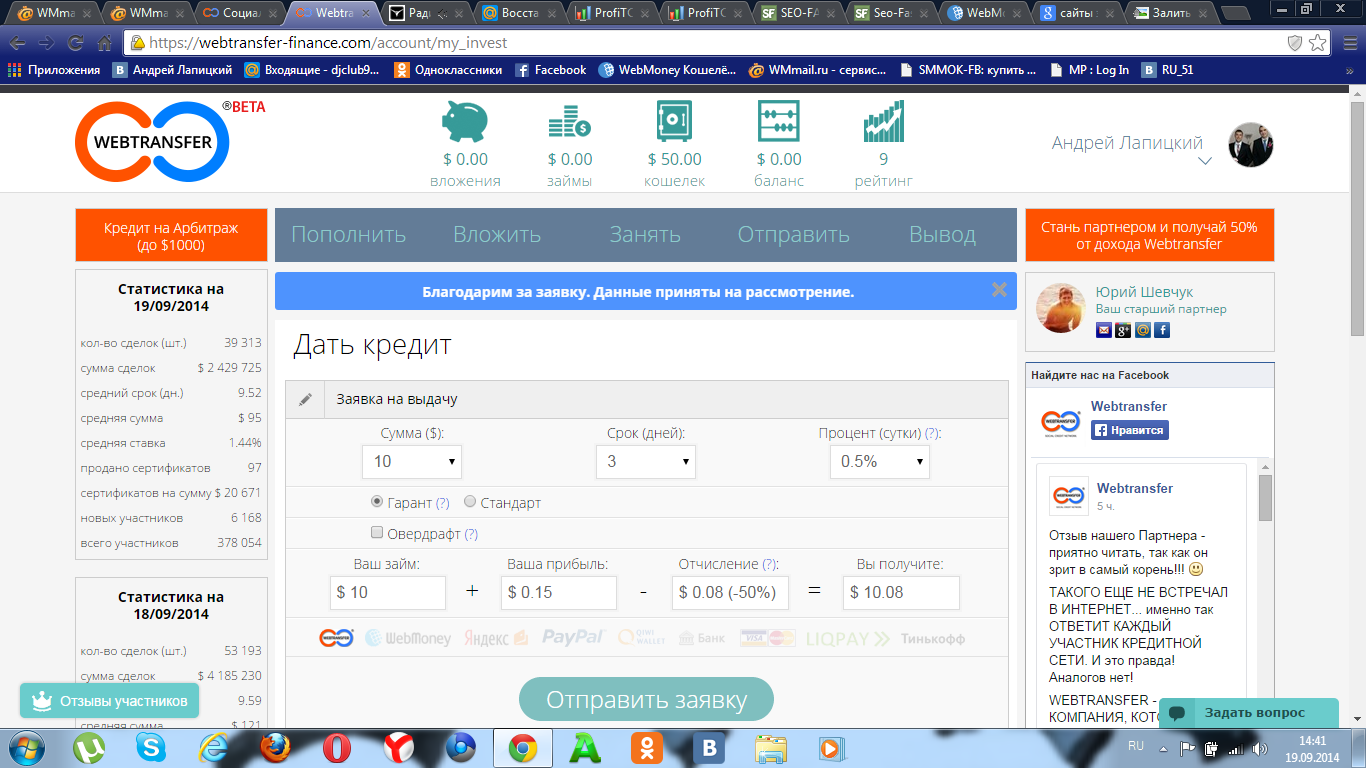1366x768 pixels.
Task: Open the Вложить menu item
Action: tap(497, 235)
